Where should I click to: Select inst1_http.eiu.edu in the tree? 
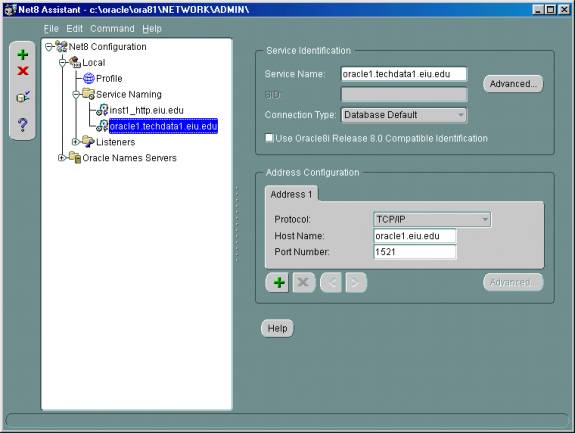[146, 110]
